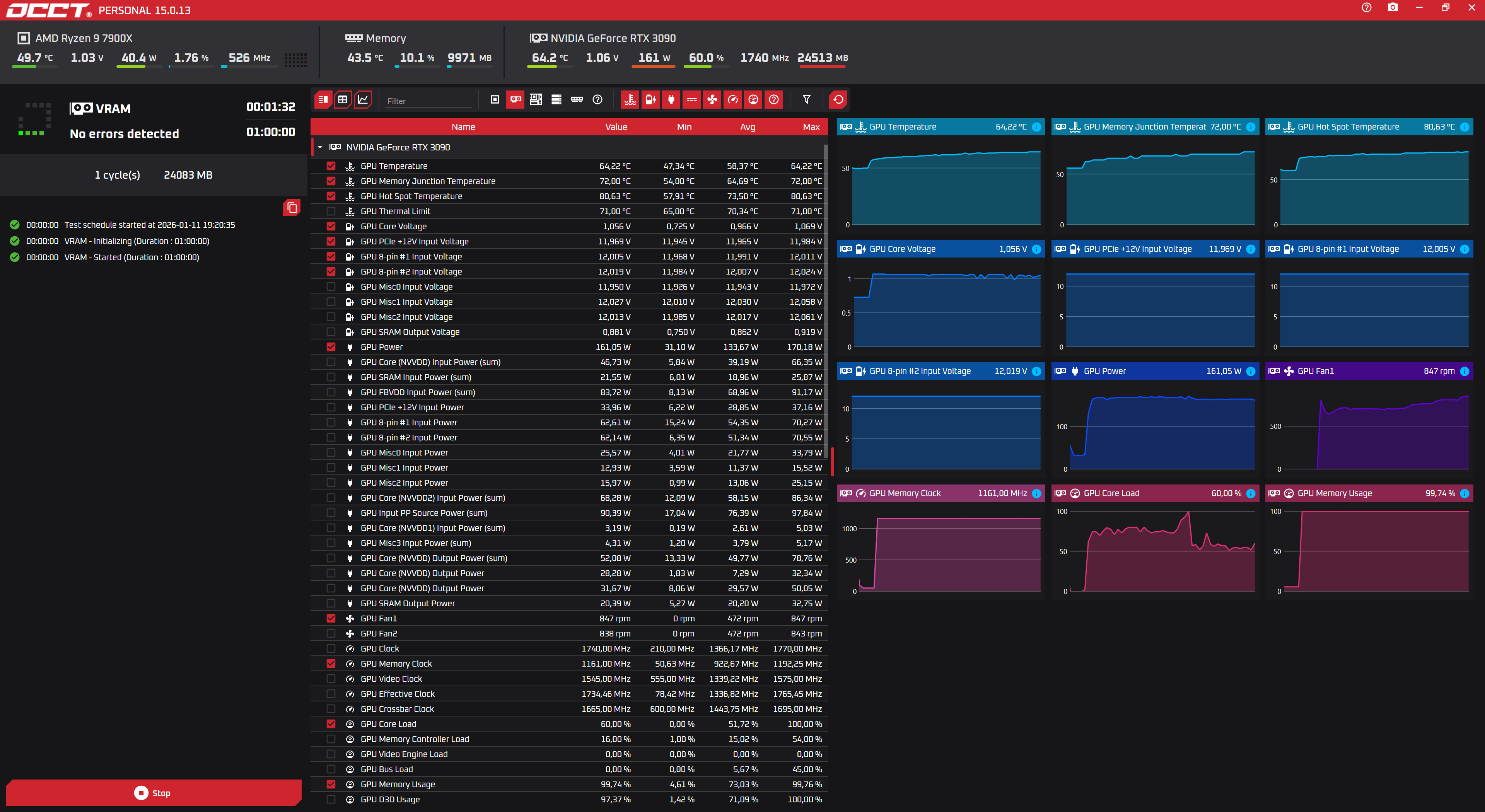Image resolution: width=1485 pixels, height=812 pixels.
Task: Toggle the power plug sensor filter icon
Action: click(671, 100)
